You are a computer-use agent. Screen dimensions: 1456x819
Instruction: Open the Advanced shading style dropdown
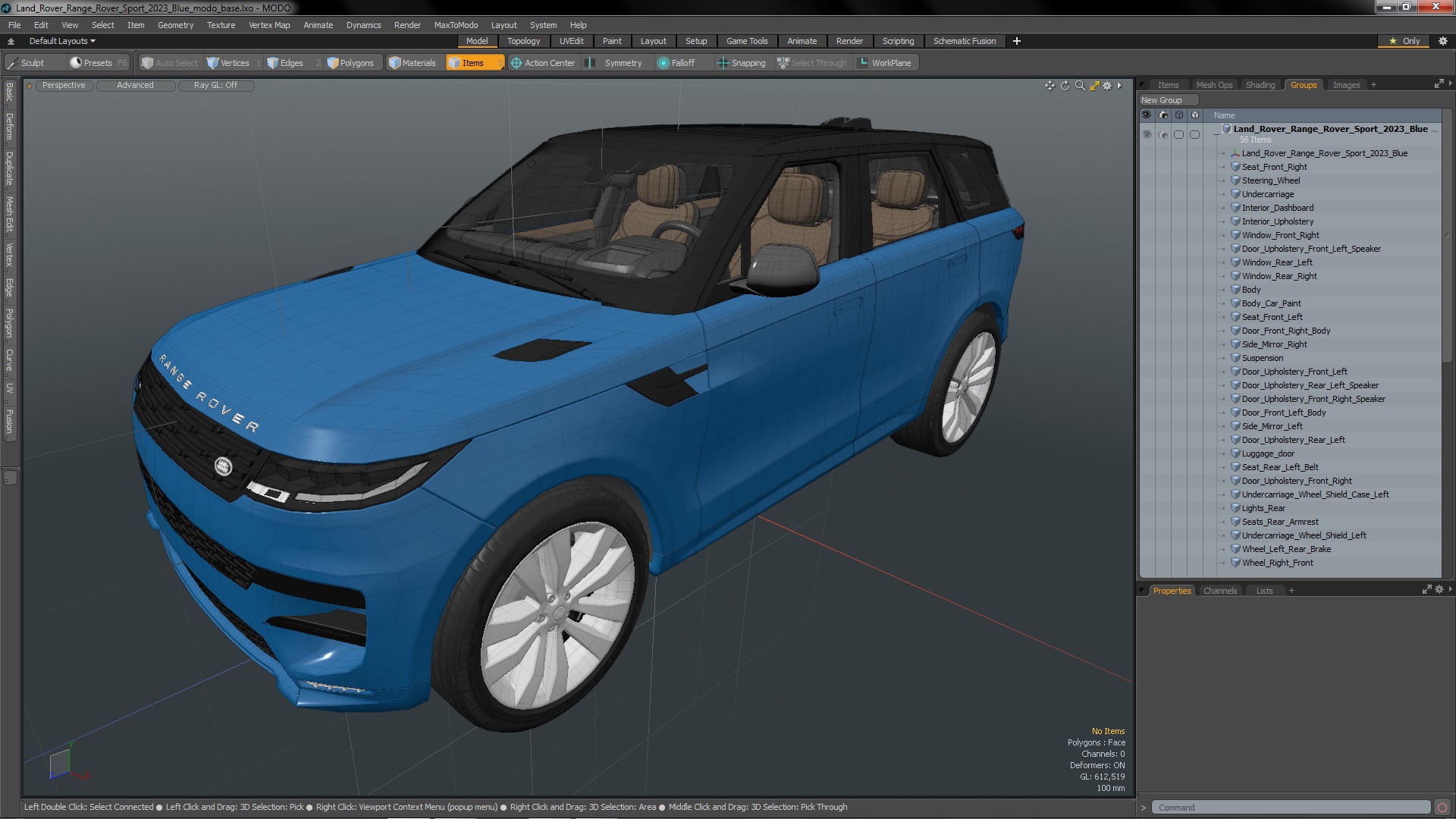tap(135, 85)
